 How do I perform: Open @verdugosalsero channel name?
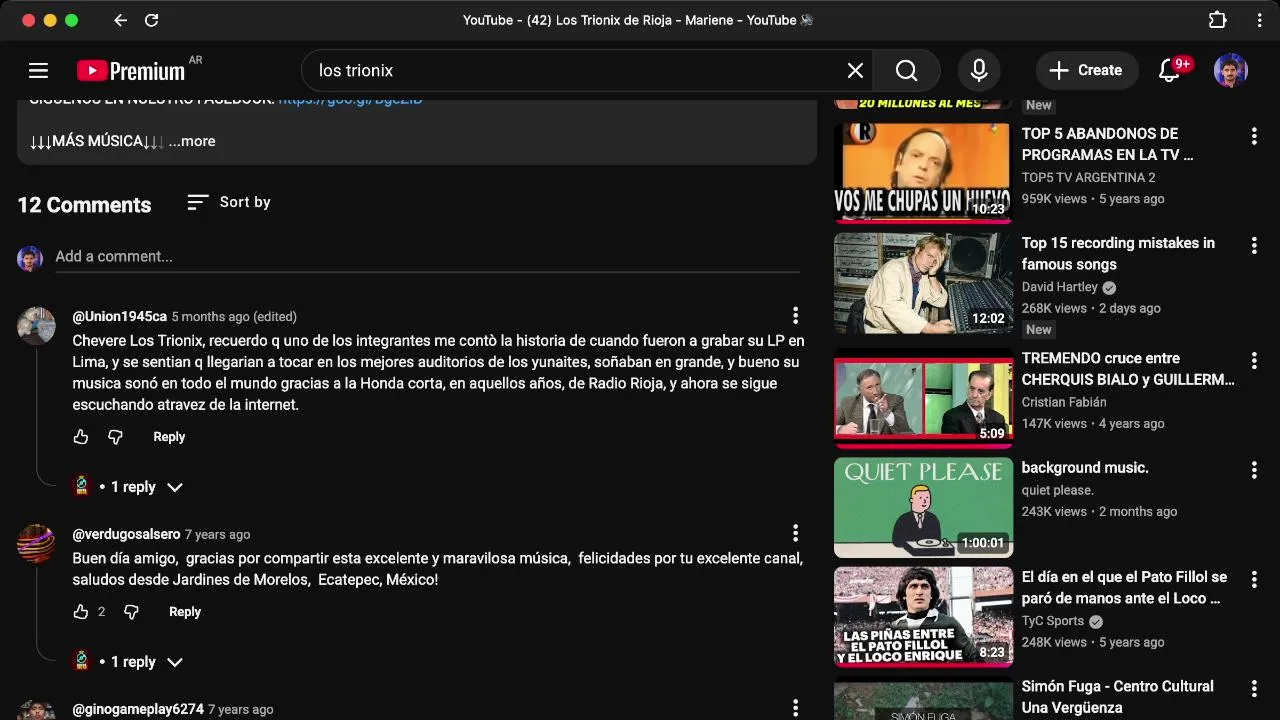pos(126,534)
